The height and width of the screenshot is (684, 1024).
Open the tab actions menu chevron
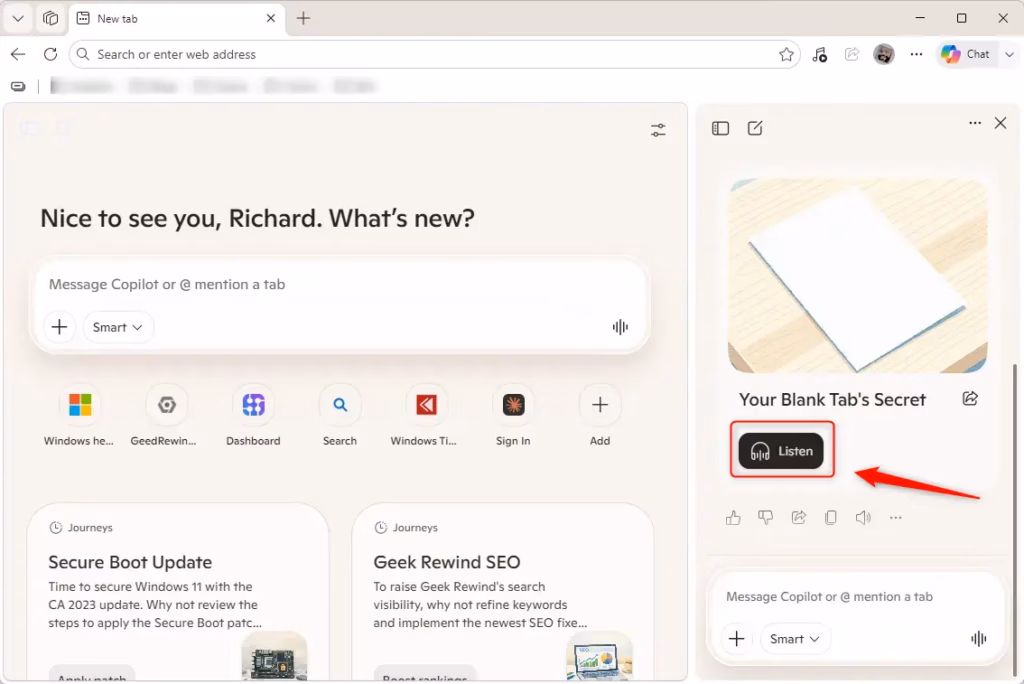click(x=18, y=18)
